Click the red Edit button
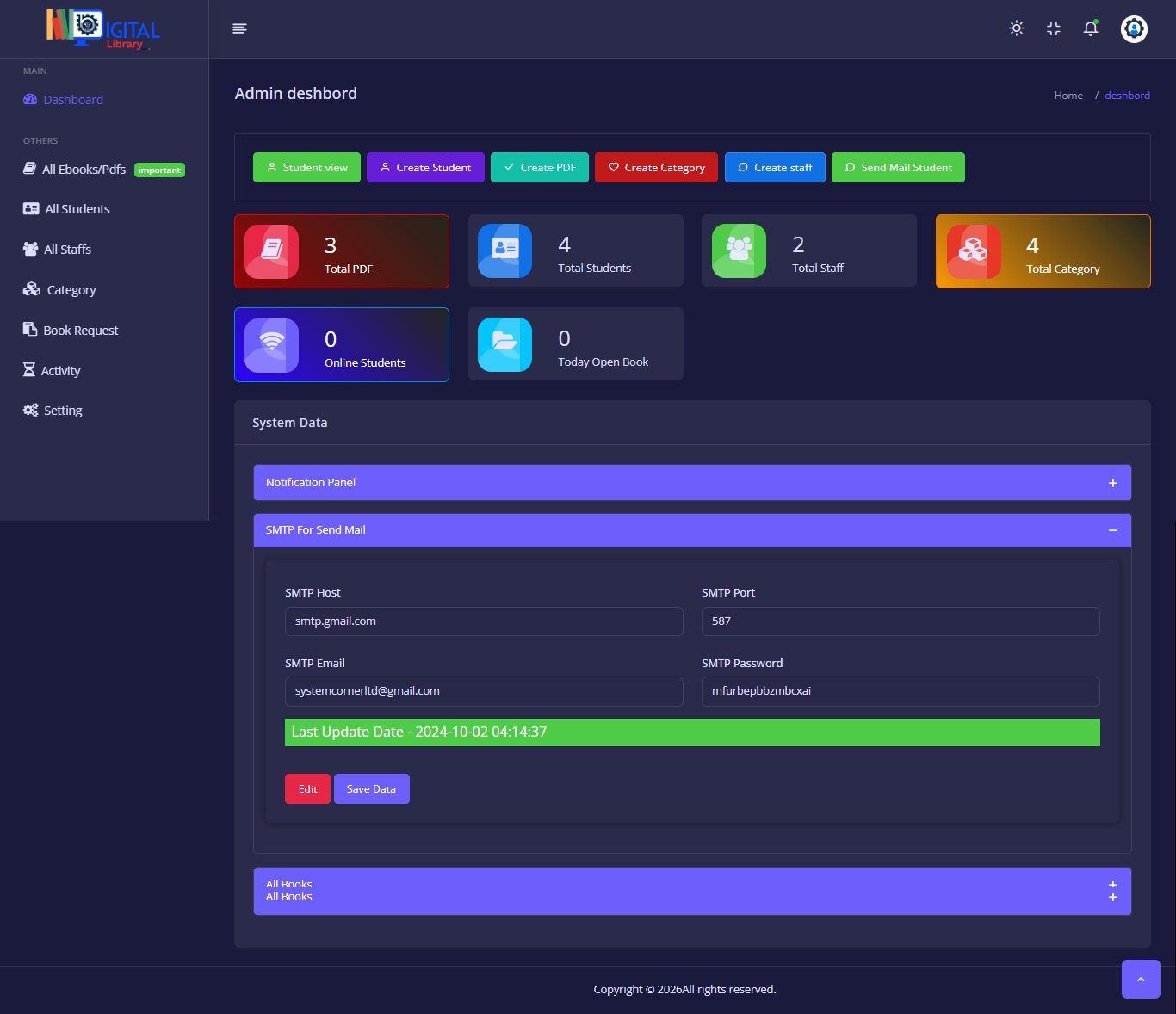 click(307, 789)
